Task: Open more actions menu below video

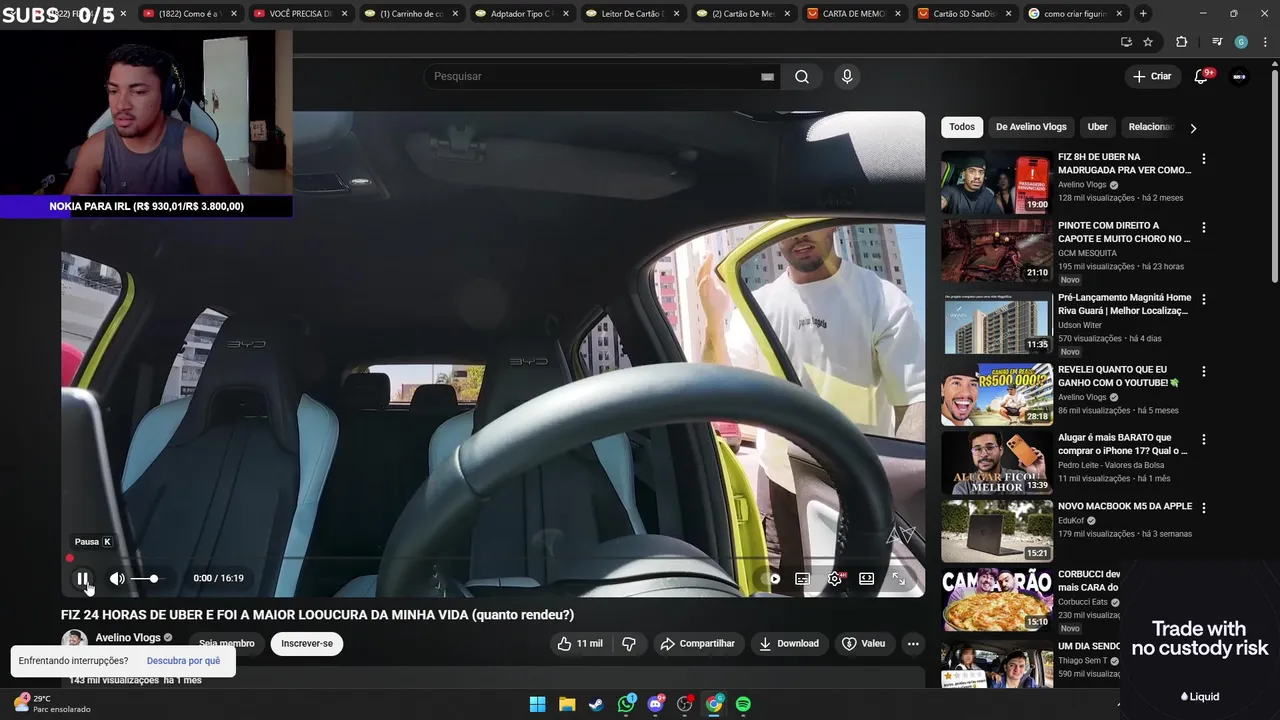Action: 913,644
